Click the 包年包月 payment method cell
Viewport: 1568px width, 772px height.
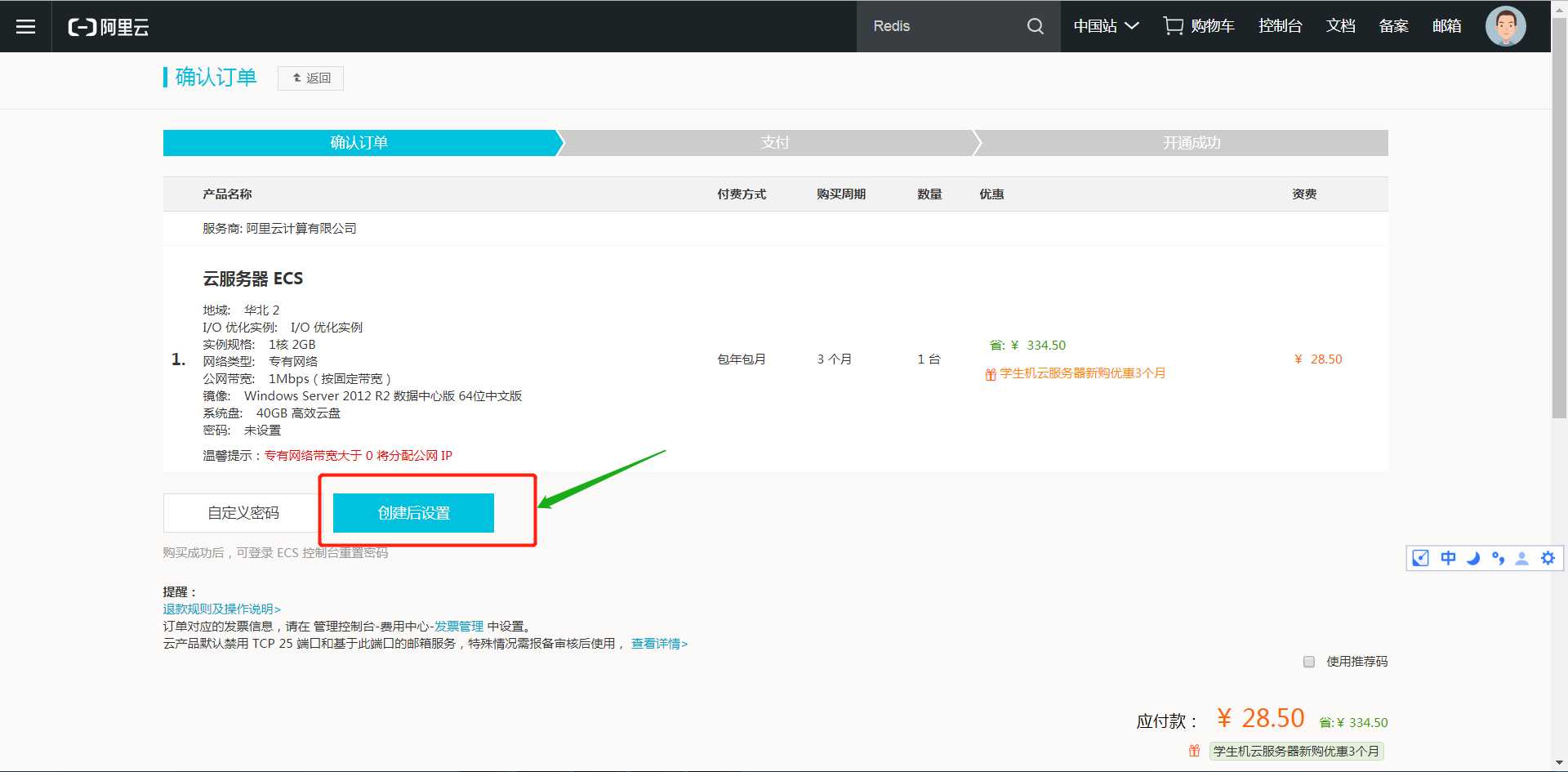[742, 359]
